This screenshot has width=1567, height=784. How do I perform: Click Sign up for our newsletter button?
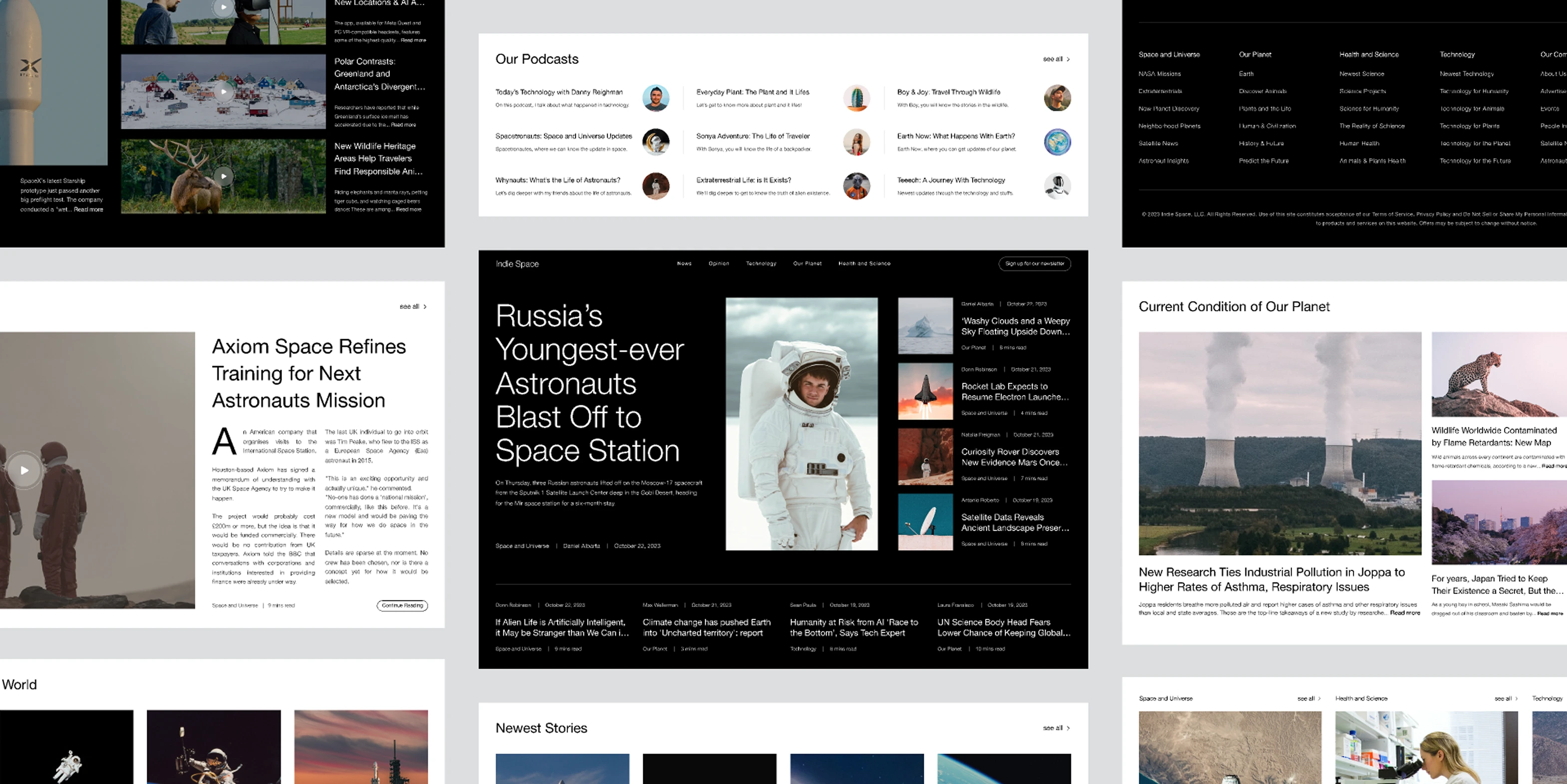pos(1034,264)
